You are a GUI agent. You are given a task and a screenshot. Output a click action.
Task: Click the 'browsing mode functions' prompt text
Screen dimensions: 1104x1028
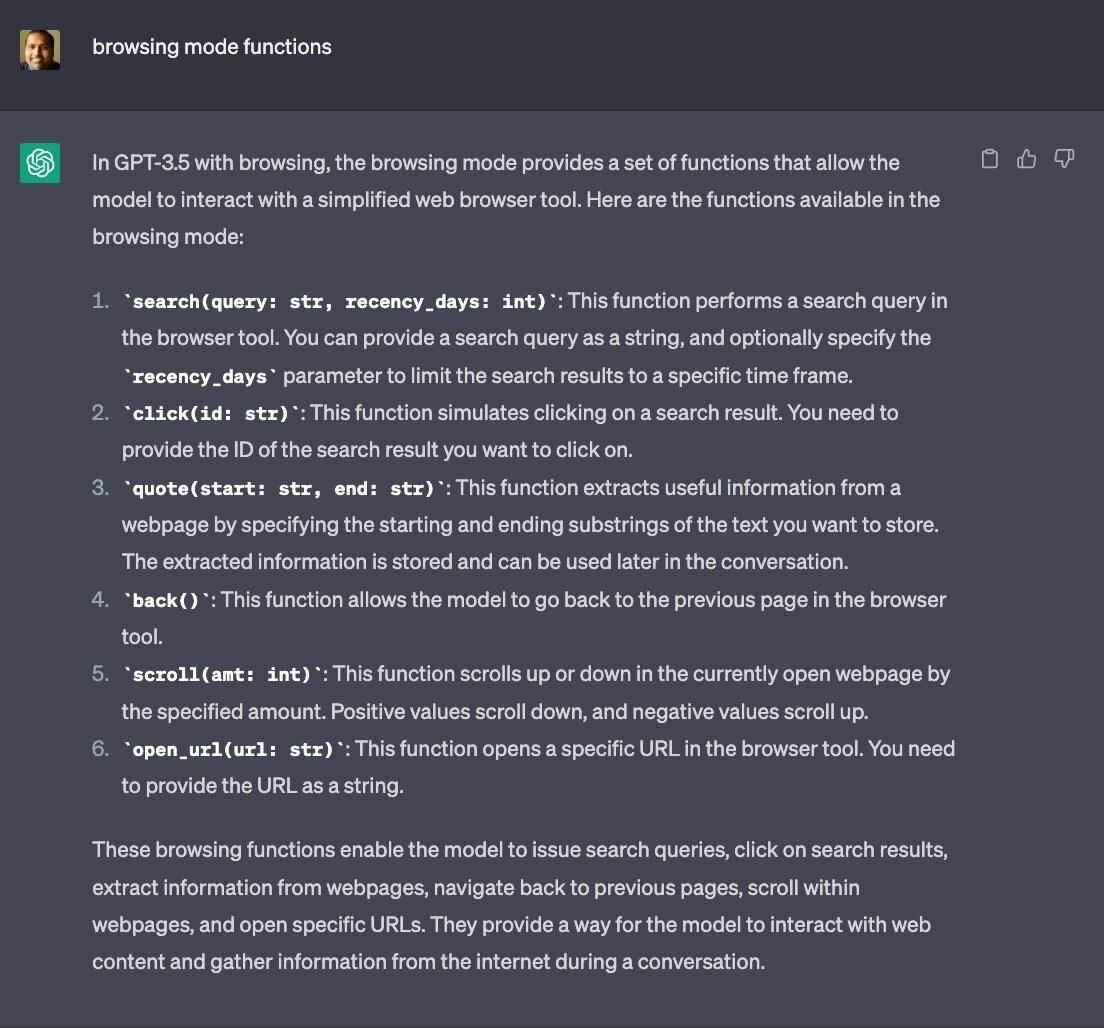212,47
